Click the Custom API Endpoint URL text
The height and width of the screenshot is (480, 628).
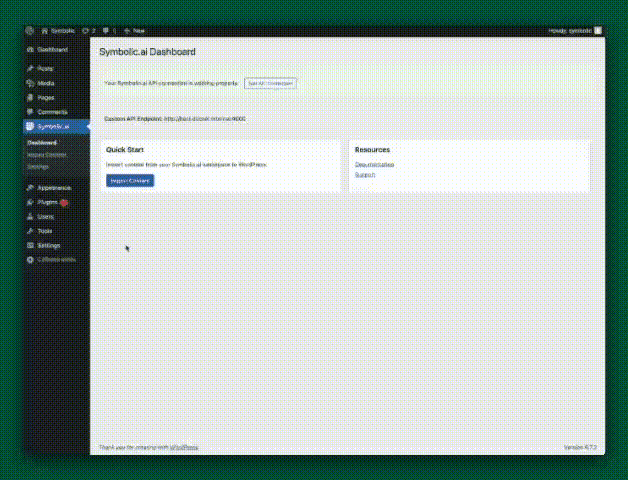click(x=205, y=119)
